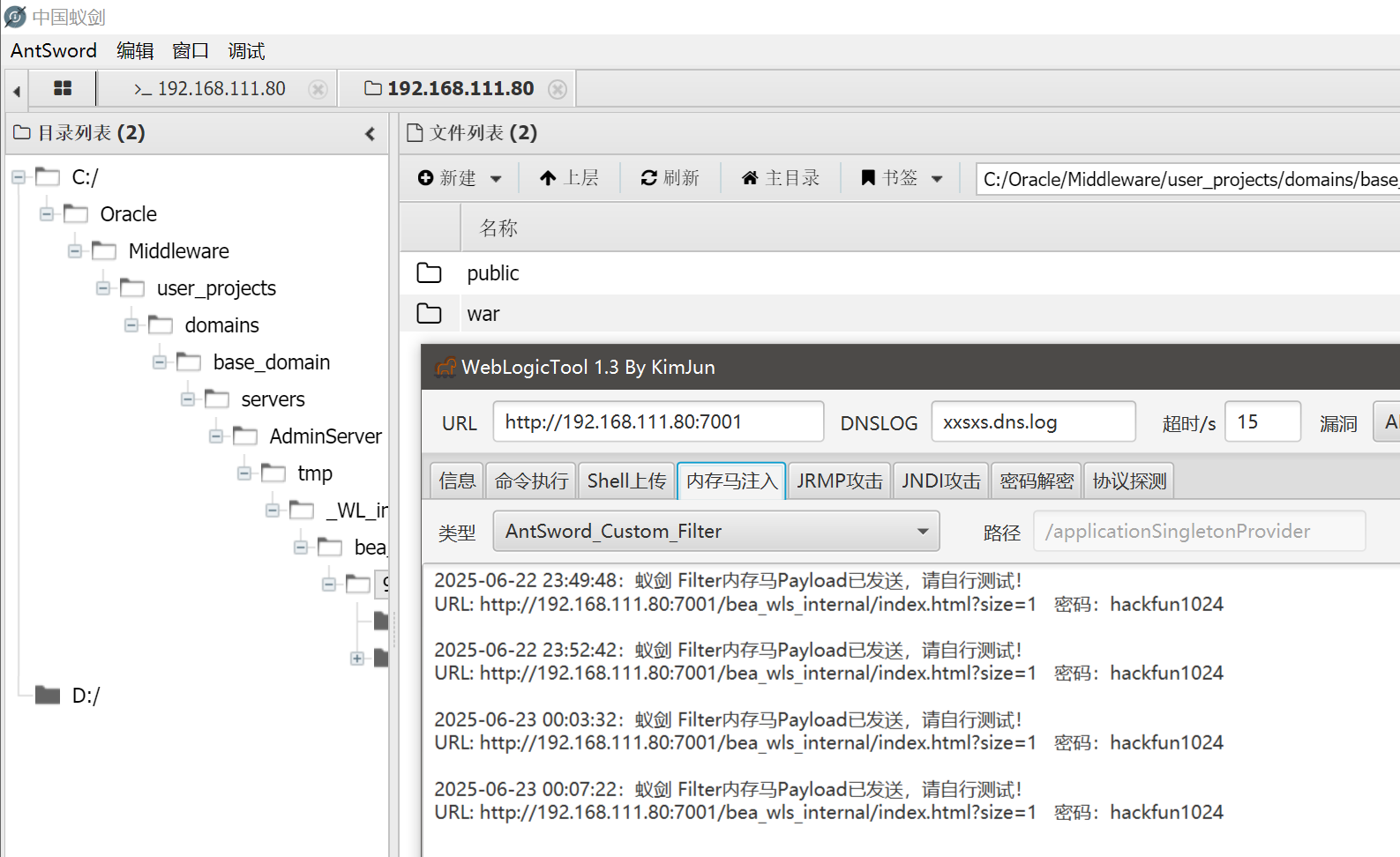The width and height of the screenshot is (1400, 857).
Task: Click the directory list panel folder icon
Action: click(22, 133)
